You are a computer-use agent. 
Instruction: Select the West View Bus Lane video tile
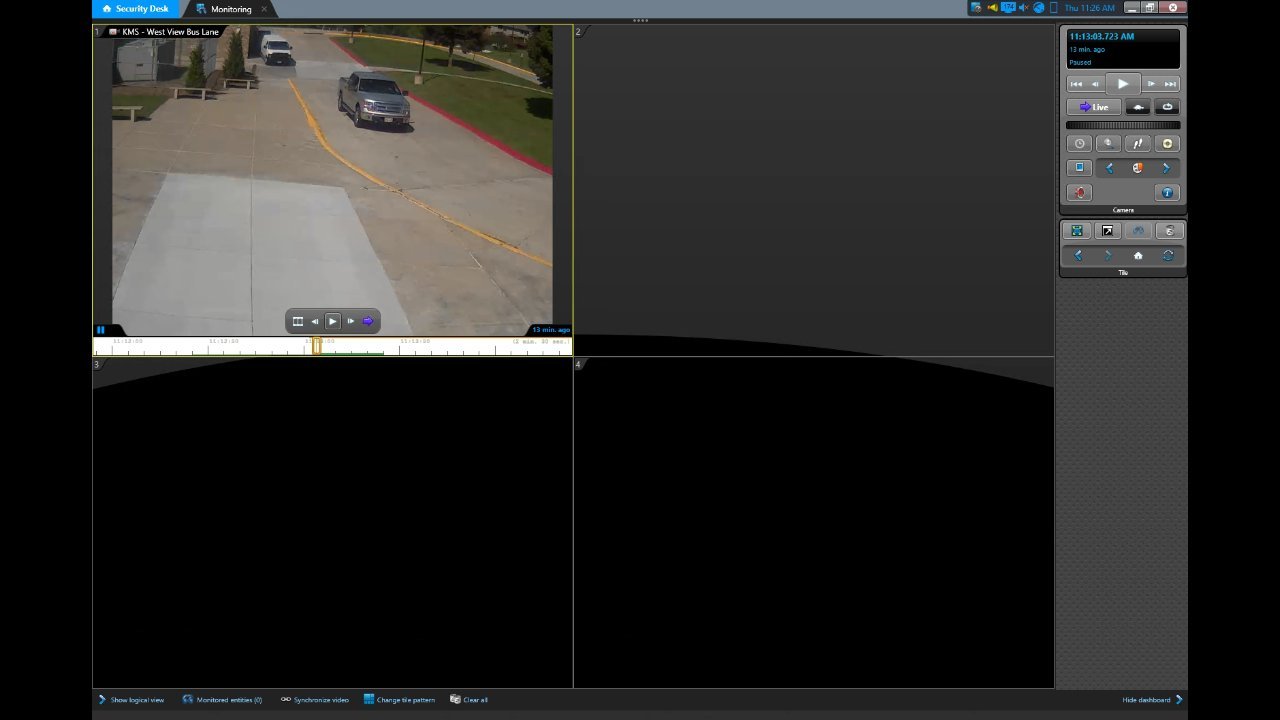pyautogui.click(x=332, y=180)
